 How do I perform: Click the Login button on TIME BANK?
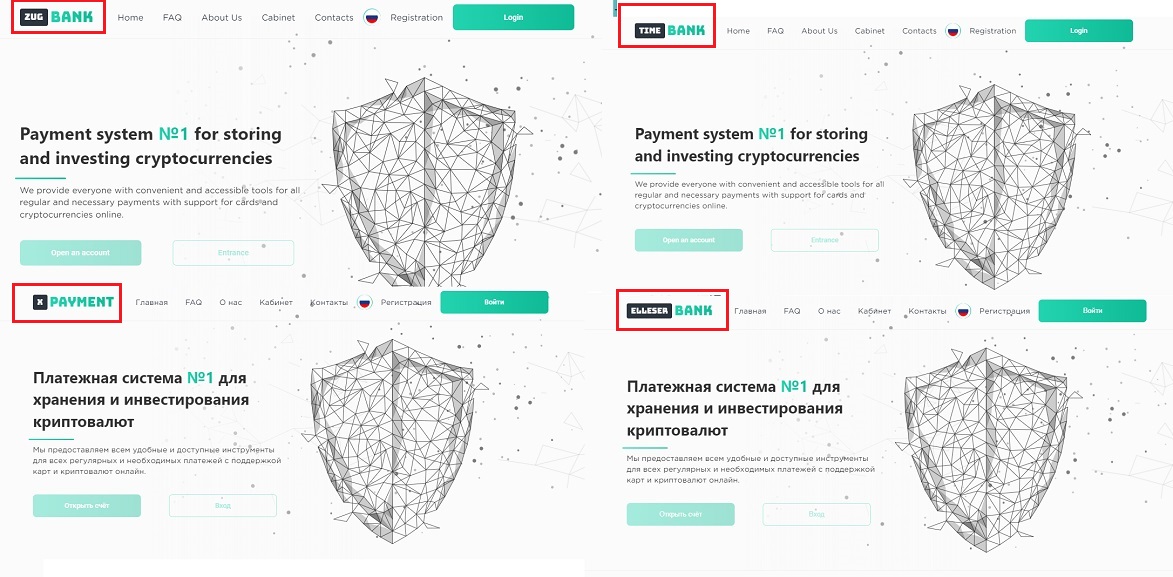coord(1079,31)
